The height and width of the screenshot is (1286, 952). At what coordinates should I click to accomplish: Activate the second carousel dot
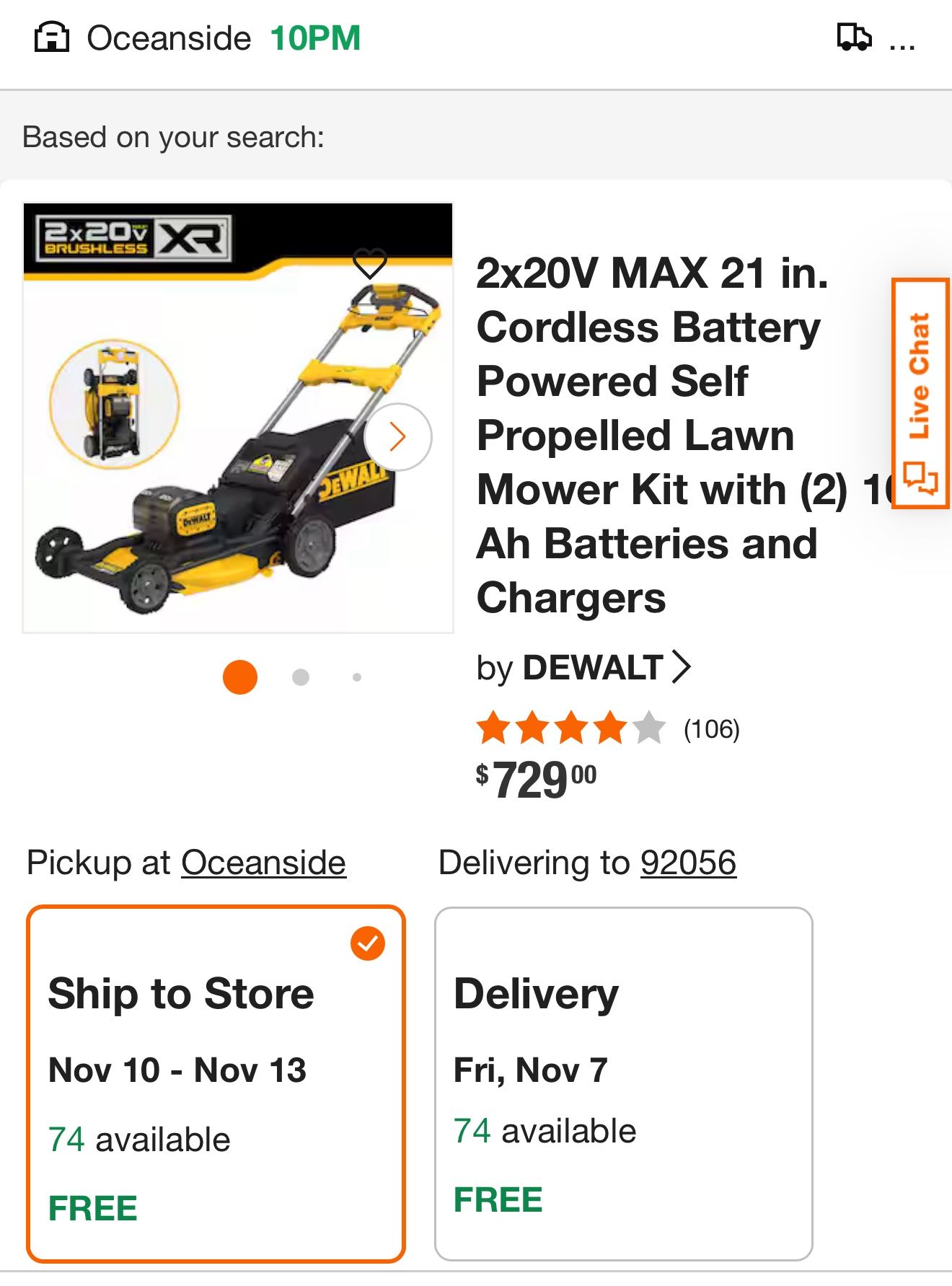tap(301, 677)
